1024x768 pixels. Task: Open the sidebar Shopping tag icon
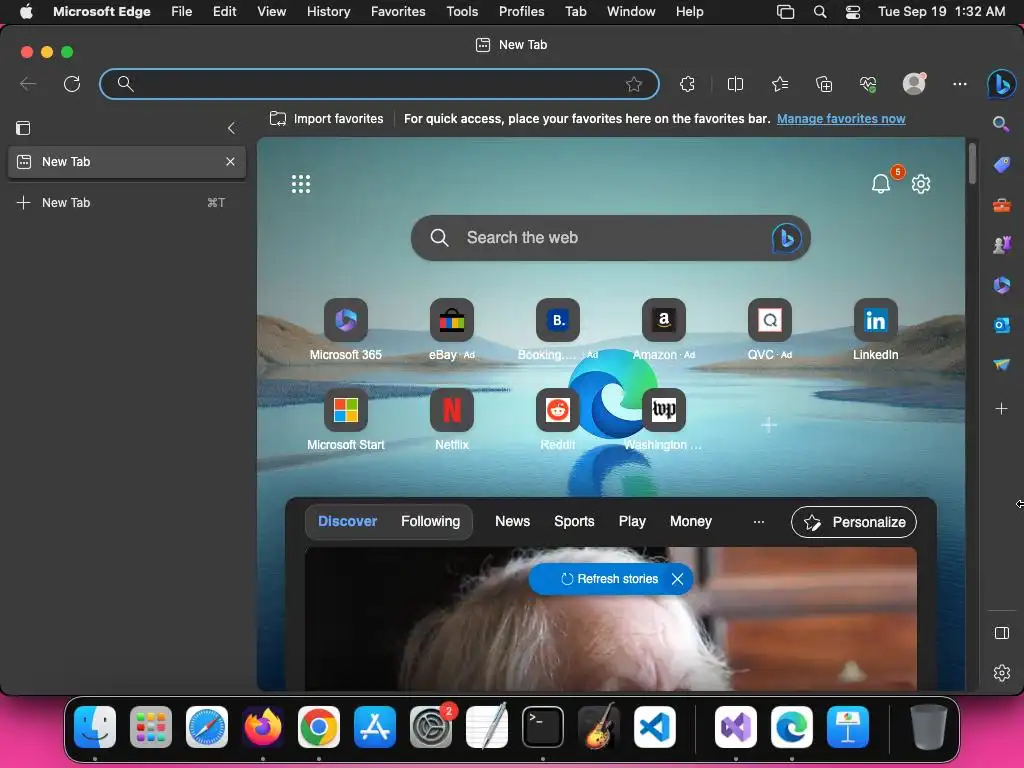1001,165
